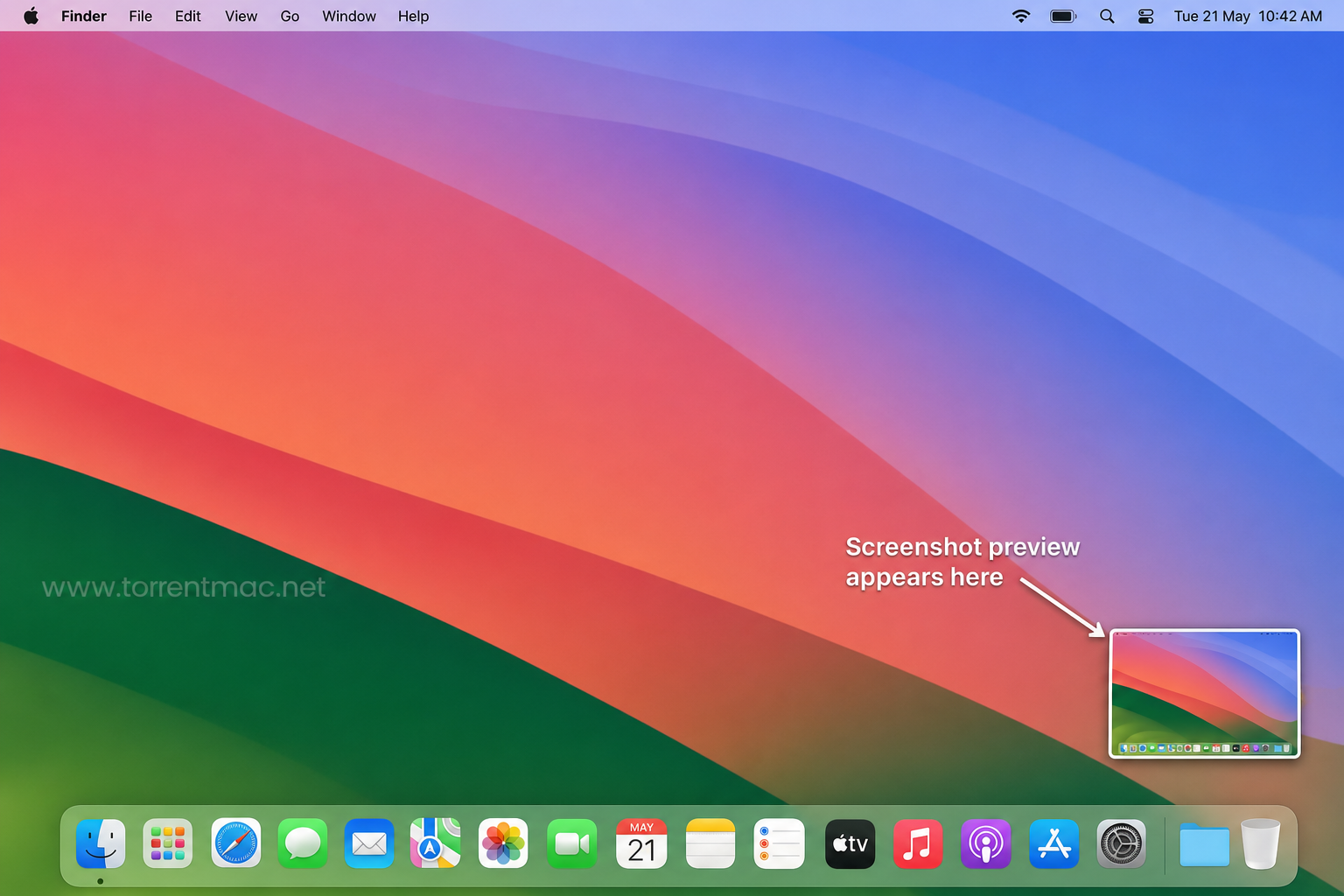
Task: Open the View menu
Action: click(x=241, y=16)
